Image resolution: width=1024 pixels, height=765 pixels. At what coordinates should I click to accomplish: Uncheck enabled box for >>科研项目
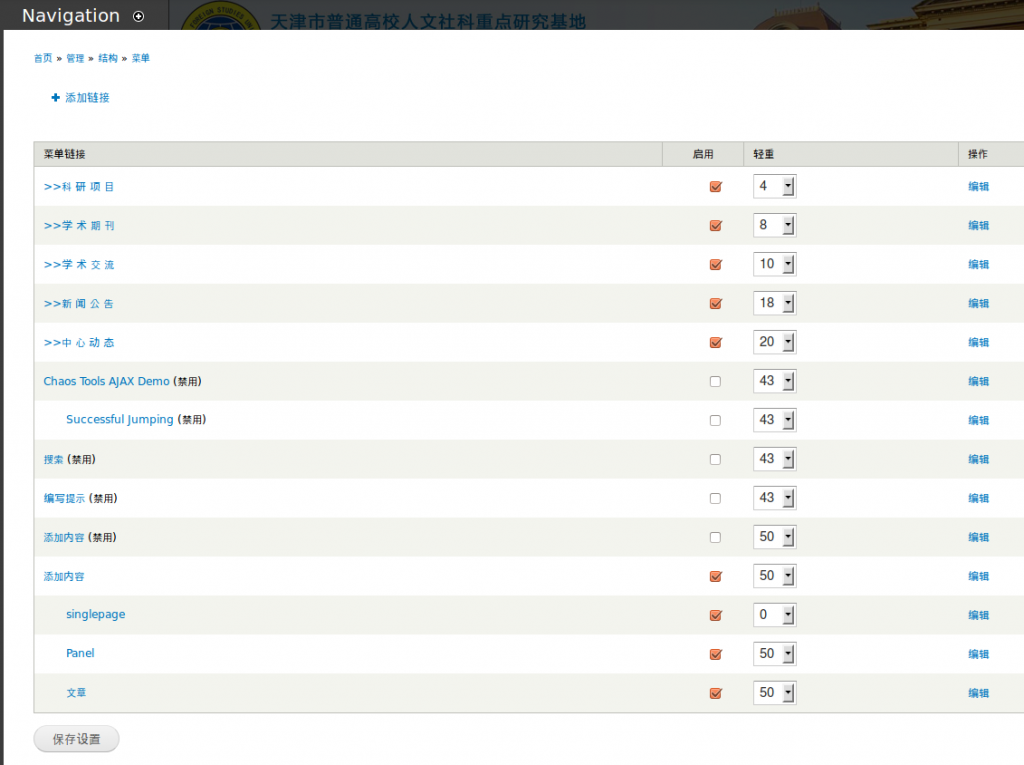click(716, 187)
